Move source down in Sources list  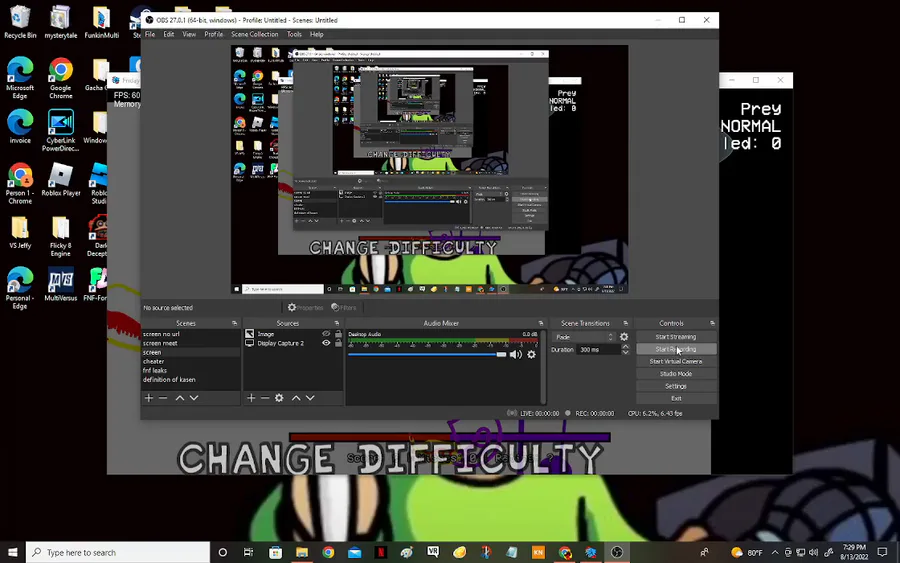tap(310, 398)
